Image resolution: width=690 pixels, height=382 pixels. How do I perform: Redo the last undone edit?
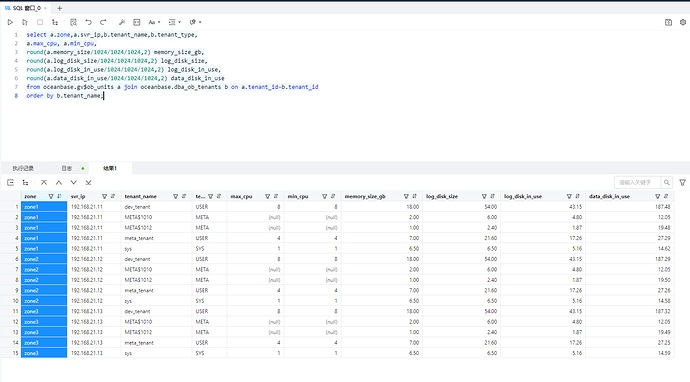[103, 22]
